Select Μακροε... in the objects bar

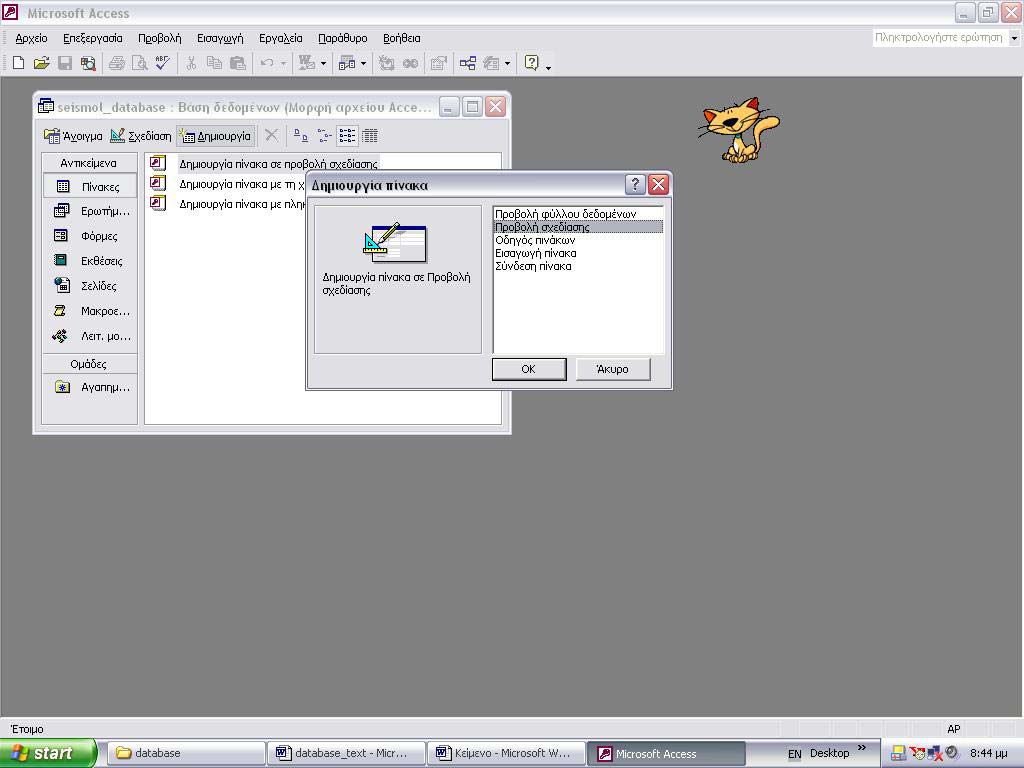pos(90,311)
